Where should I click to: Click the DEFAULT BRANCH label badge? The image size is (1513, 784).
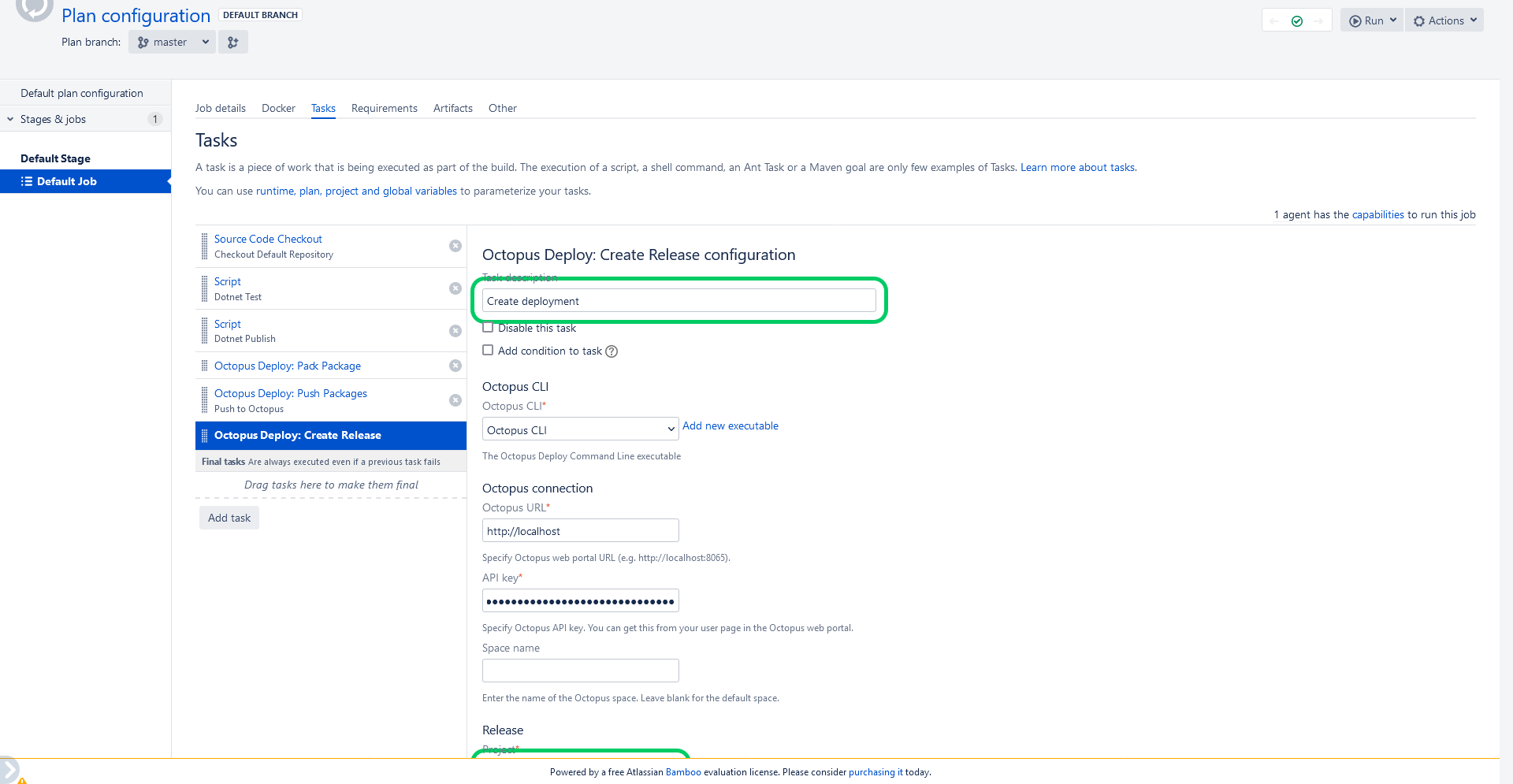click(x=260, y=15)
